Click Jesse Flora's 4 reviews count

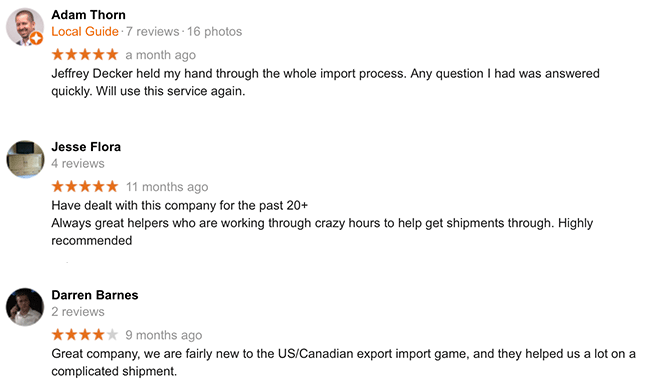78,163
